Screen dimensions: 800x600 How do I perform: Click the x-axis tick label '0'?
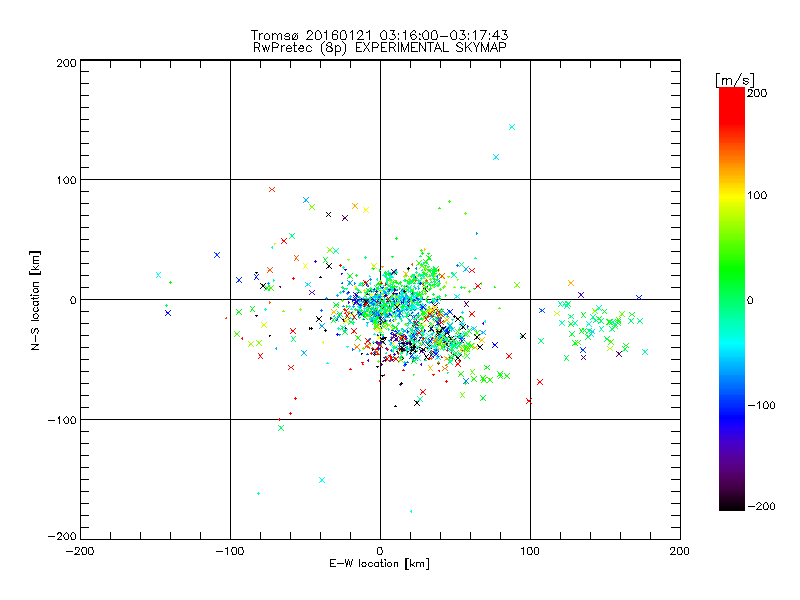click(x=380, y=551)
